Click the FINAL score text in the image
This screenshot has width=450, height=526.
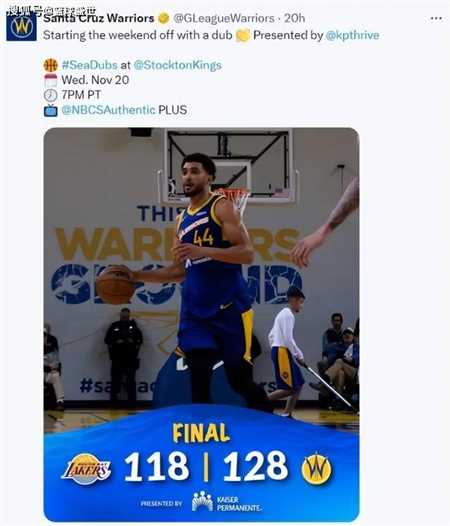click(201, 432)
